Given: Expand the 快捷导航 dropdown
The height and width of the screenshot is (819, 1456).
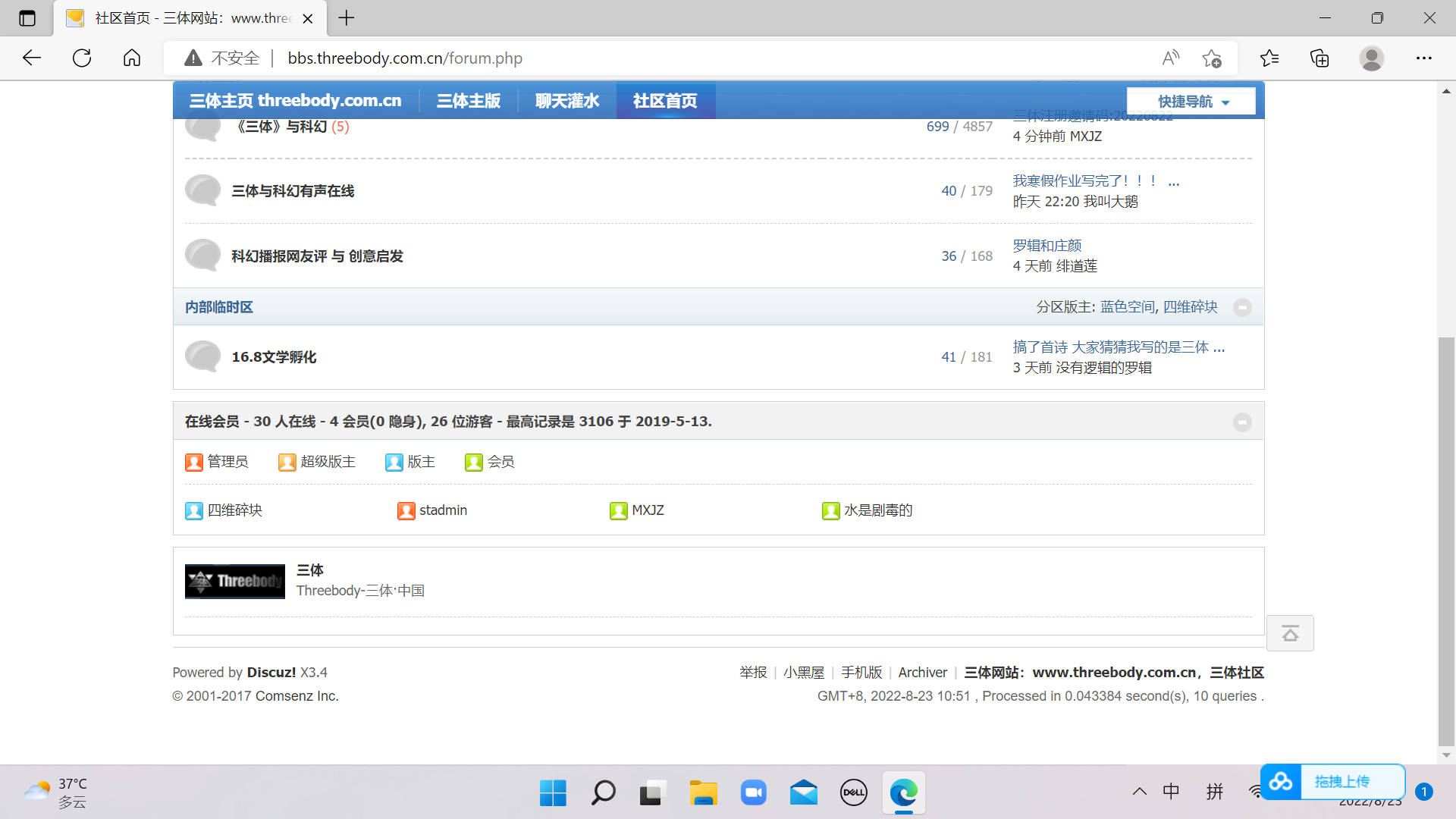Looking at the screenshot, I should [x=1191, y=101].
